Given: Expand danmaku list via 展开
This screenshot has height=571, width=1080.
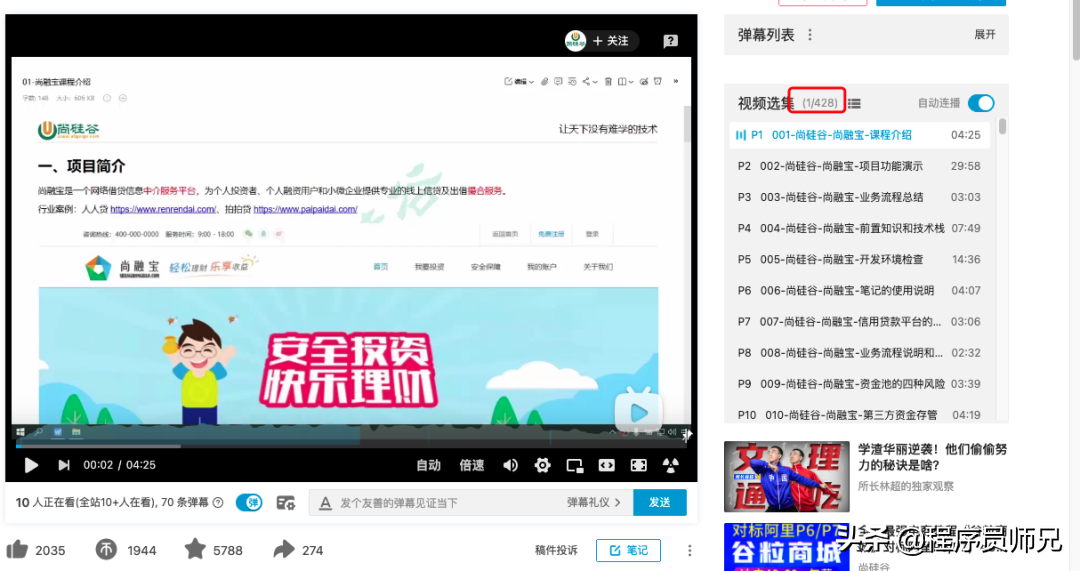Looking at the screenshot, I should pyautogui.click(x=985, y=34).
